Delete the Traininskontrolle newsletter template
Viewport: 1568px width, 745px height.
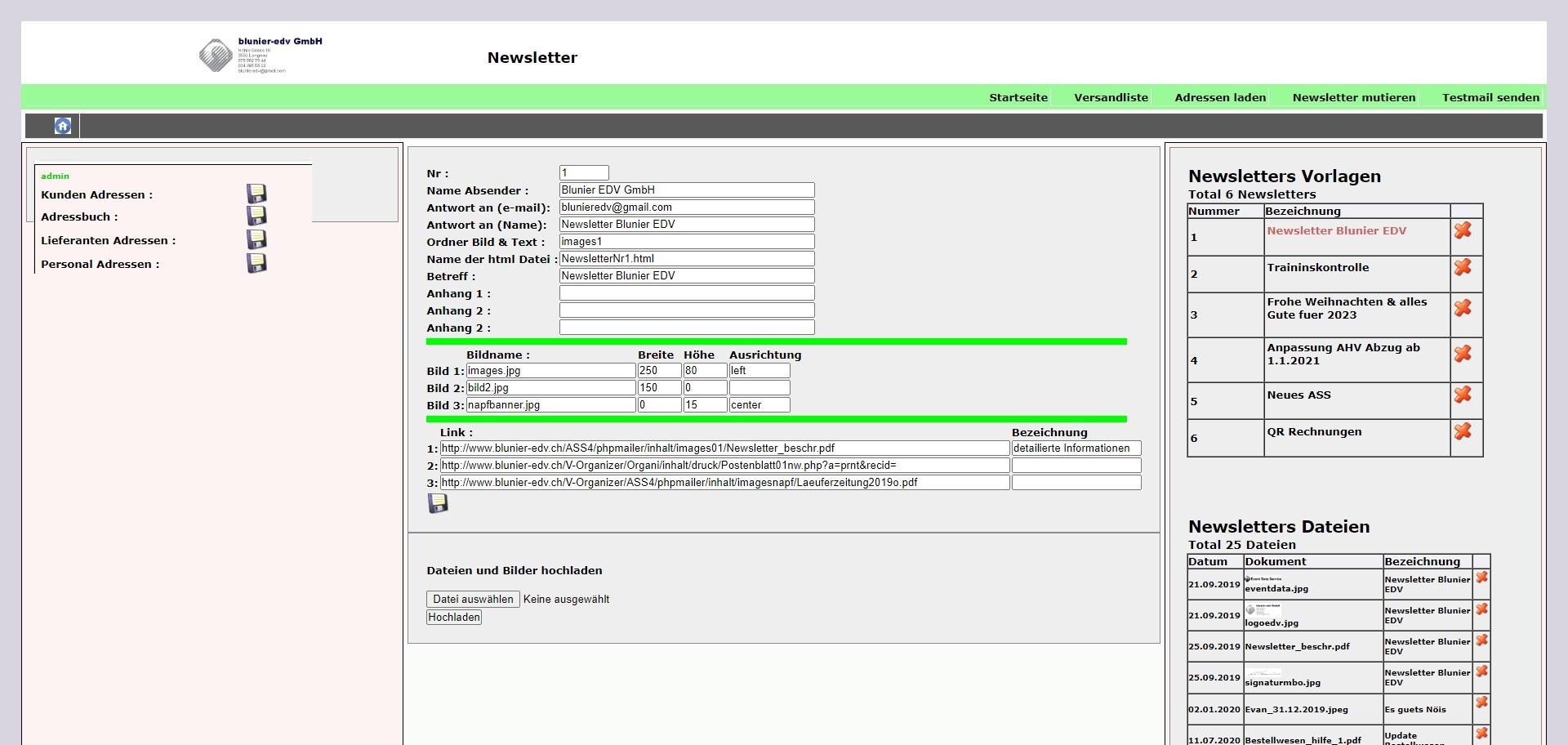tap(1463, 267)
